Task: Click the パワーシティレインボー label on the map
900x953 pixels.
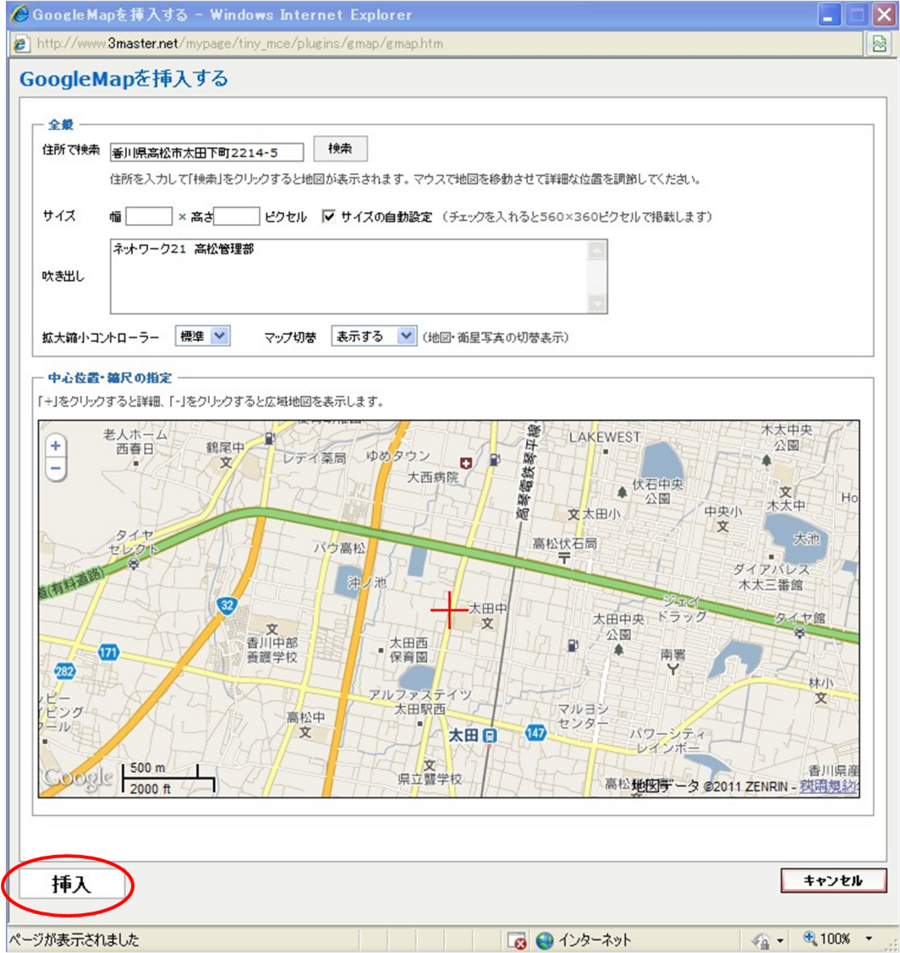Action: tap(668, 741)
